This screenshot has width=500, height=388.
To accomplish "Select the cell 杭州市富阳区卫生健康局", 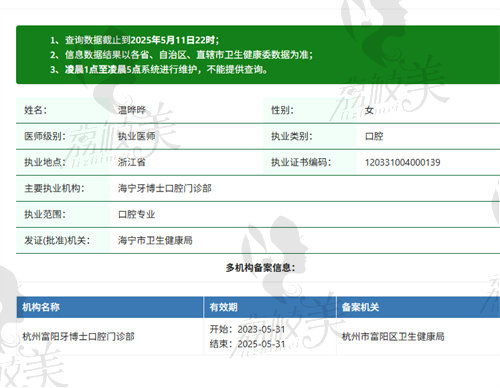I will point(393,336).
